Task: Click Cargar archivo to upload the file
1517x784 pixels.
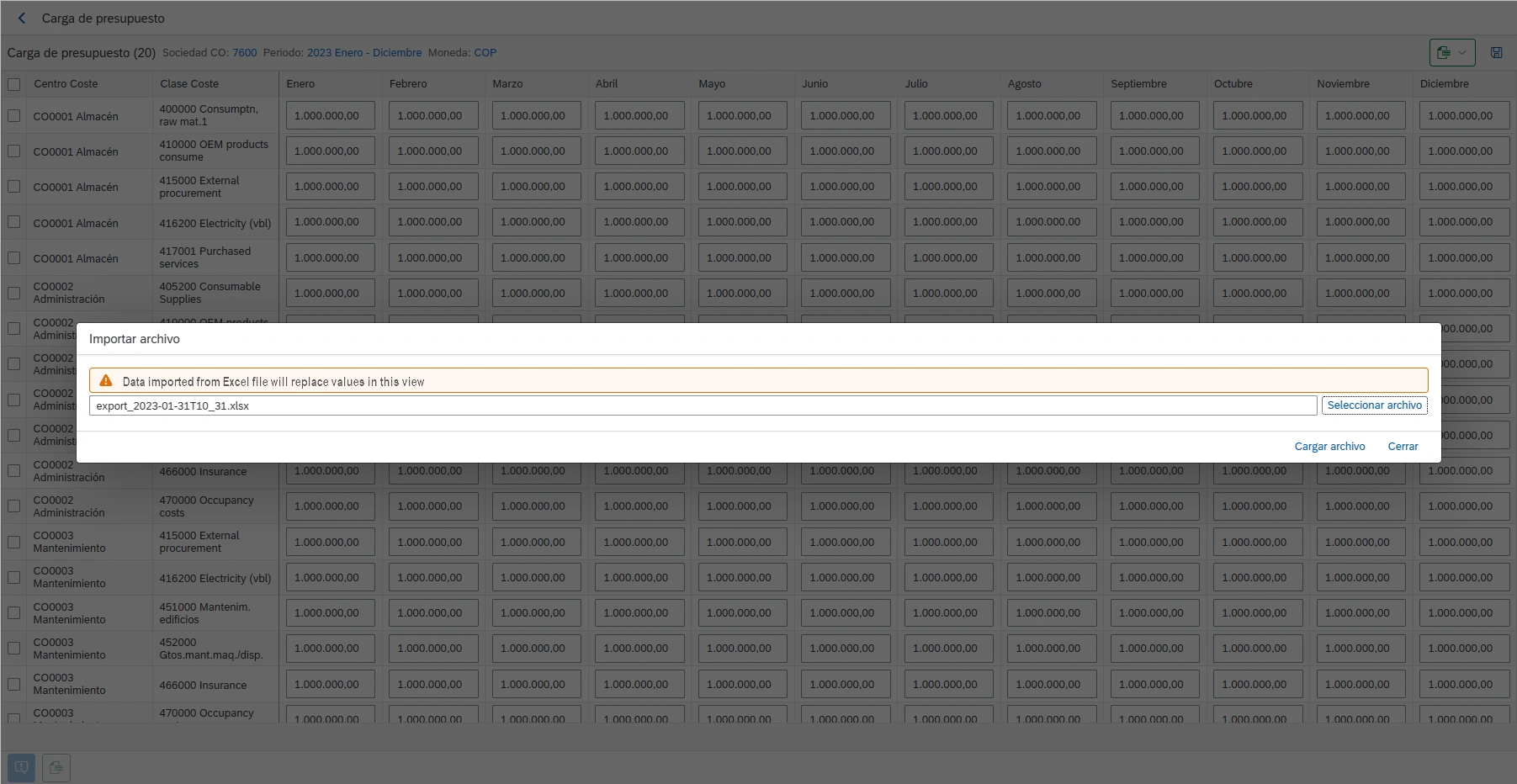Action: (1329, 447)
